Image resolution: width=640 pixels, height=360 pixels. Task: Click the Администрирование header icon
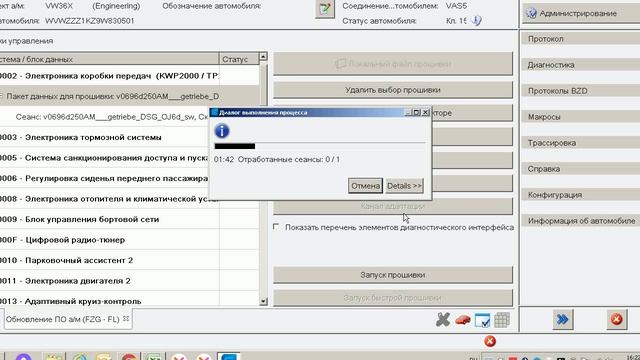pos(531,13)
